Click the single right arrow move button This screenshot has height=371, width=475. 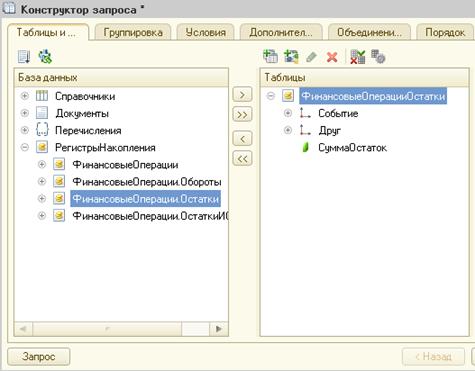[x=242, y=95]
